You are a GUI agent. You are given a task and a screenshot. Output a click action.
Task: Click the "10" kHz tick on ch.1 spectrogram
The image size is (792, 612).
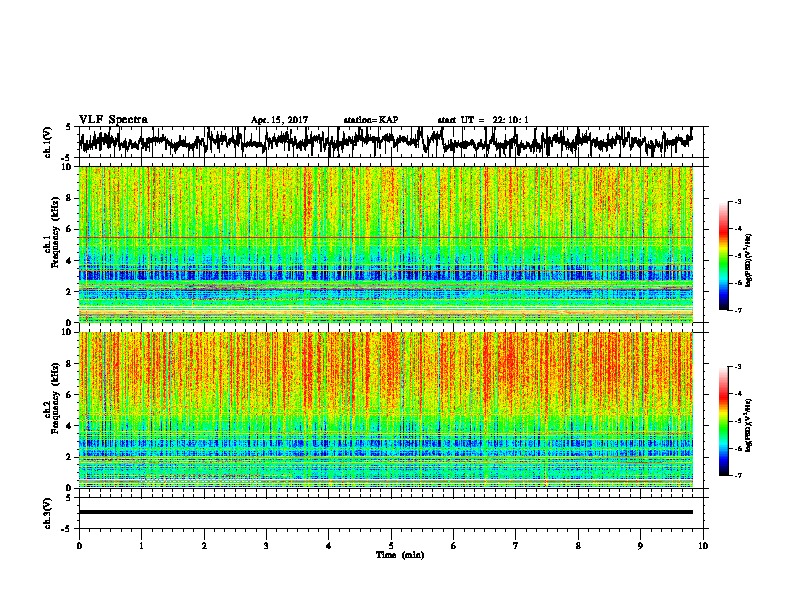69,167
